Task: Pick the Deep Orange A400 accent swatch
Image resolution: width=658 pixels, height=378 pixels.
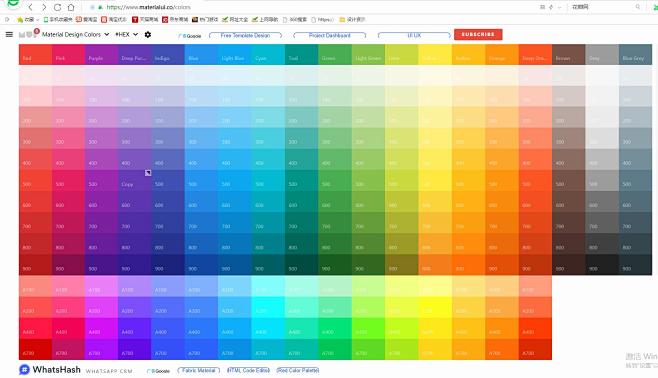Action: pos(535,328)
